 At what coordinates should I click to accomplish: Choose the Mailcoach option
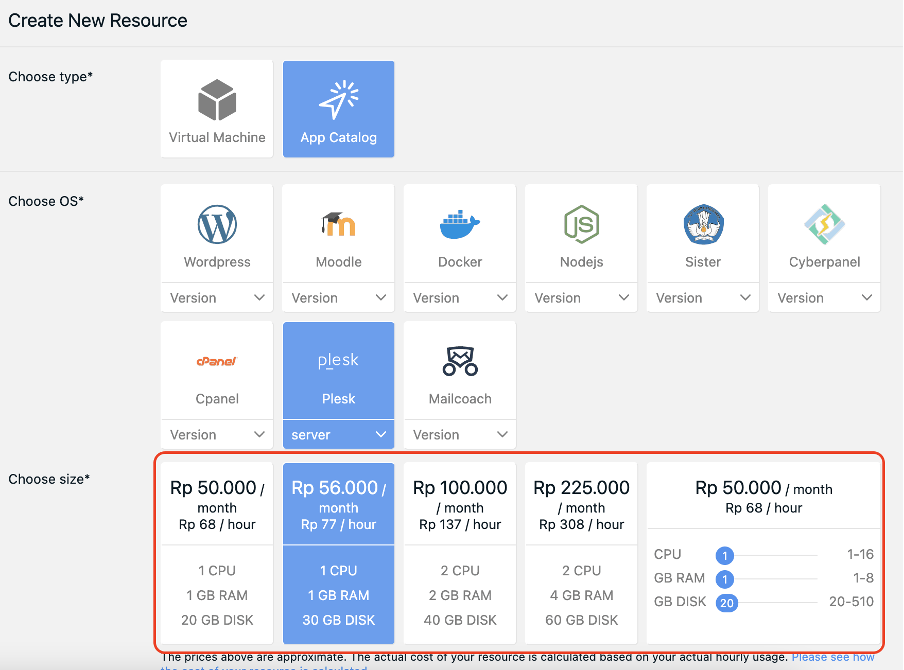[459, 370]
